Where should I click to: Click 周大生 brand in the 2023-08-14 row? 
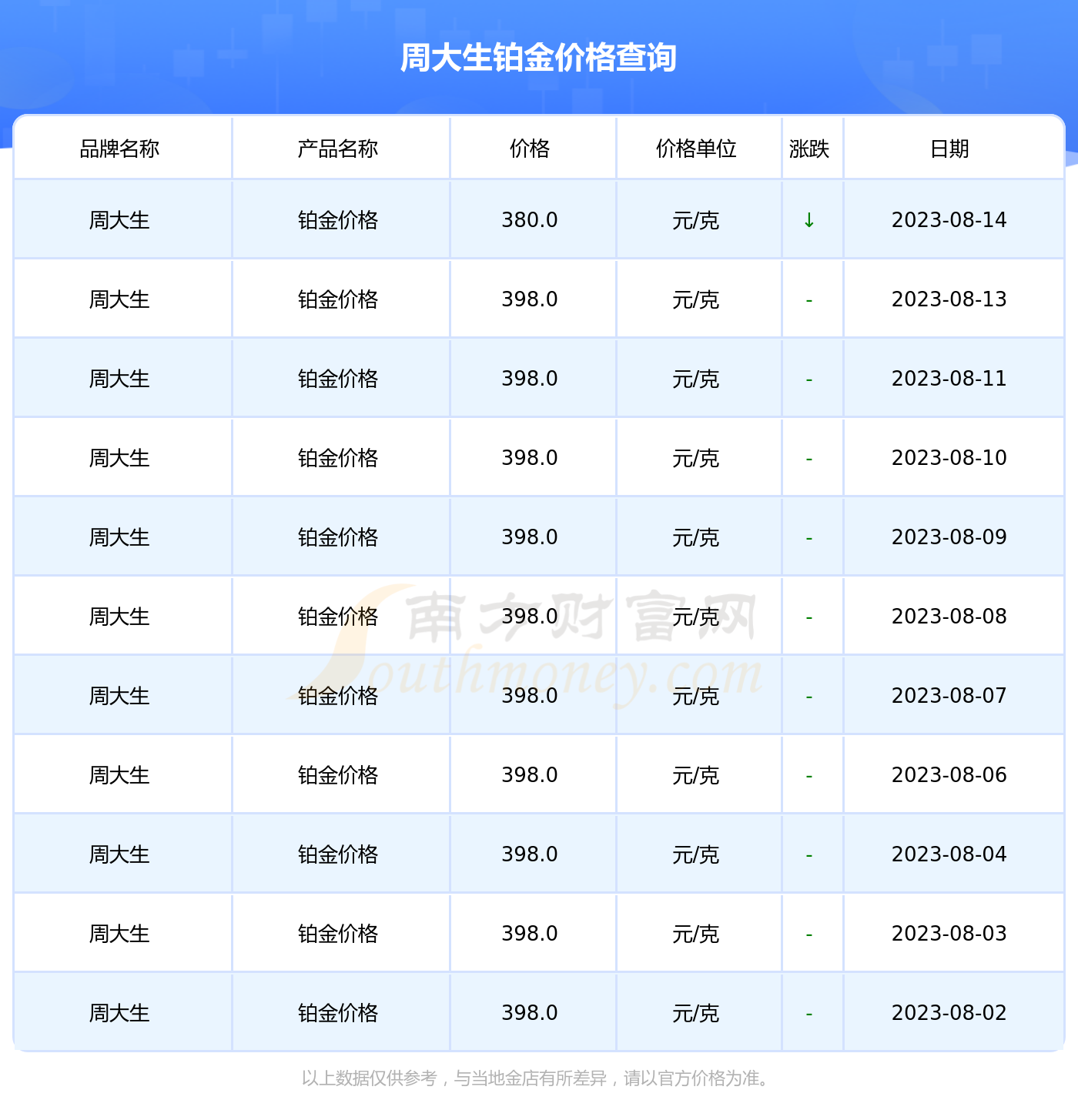(119, 220)
